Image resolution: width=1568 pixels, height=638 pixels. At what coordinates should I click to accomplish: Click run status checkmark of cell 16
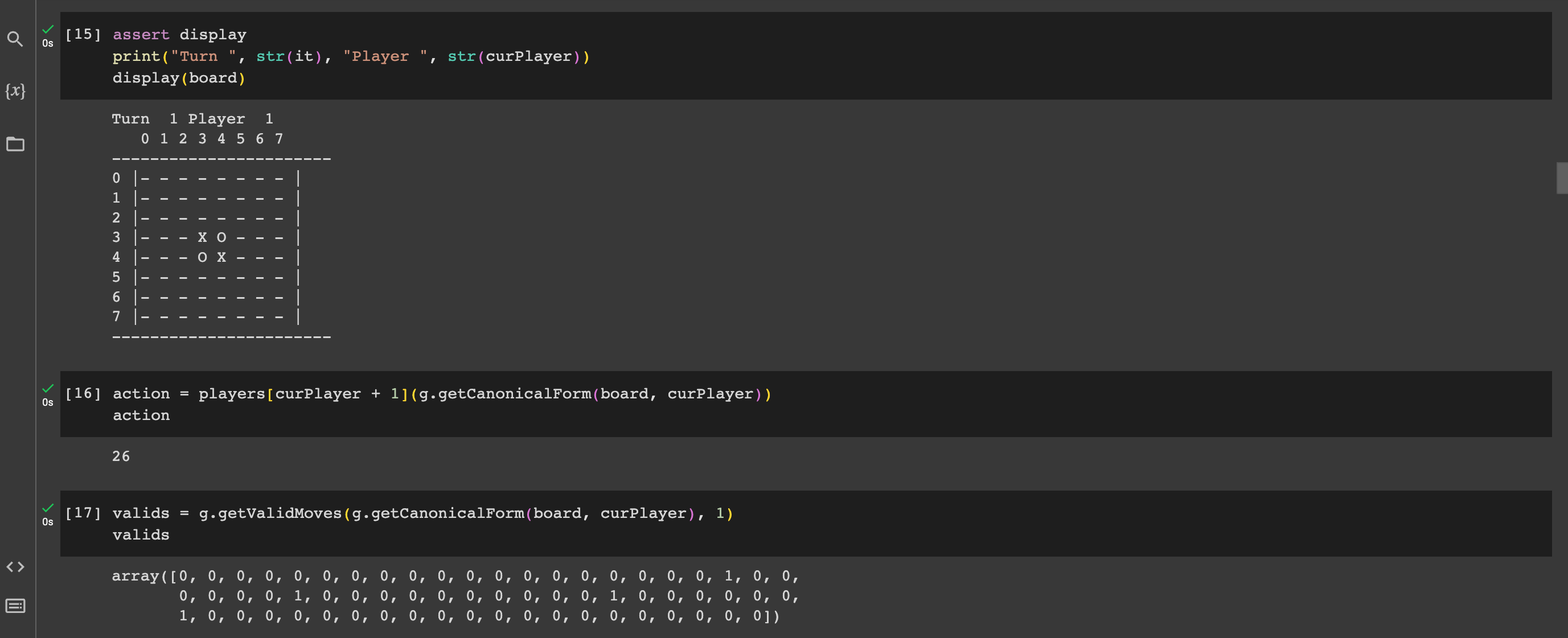pyautogui.click(x=48, y=388)
